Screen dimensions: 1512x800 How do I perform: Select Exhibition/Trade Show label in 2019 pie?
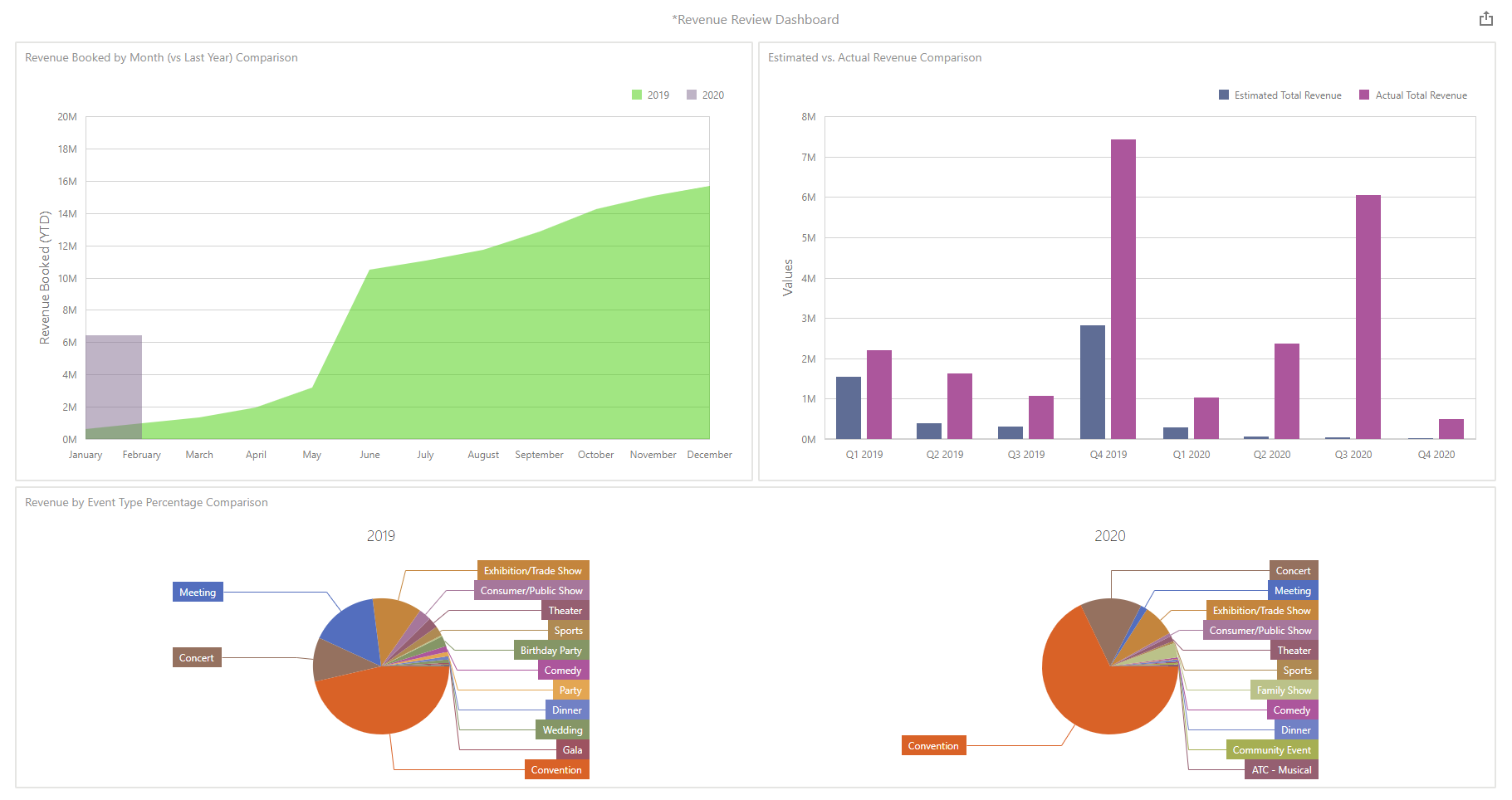533,570
